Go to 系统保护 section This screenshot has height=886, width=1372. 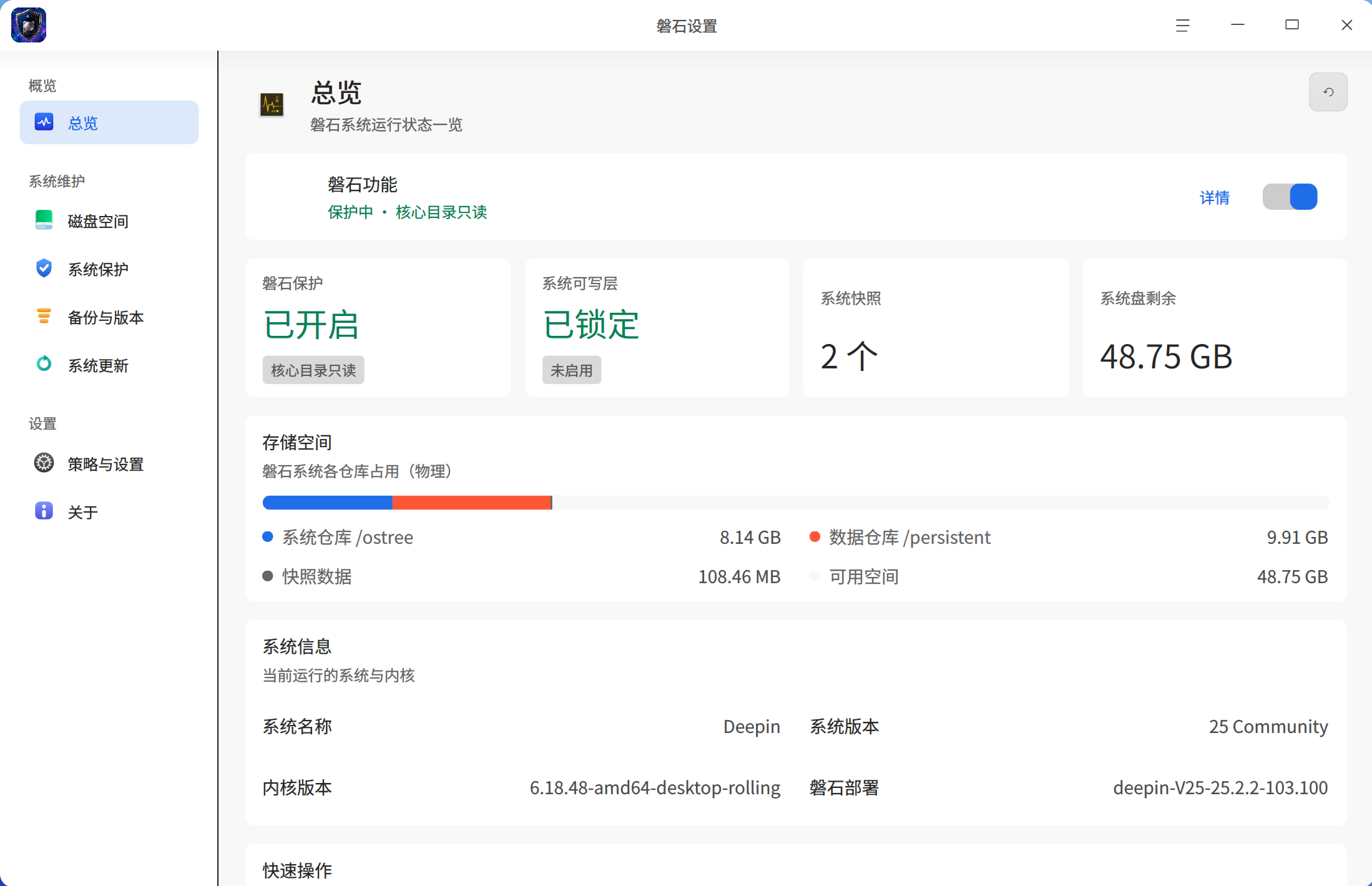click(x=109, y=269)
